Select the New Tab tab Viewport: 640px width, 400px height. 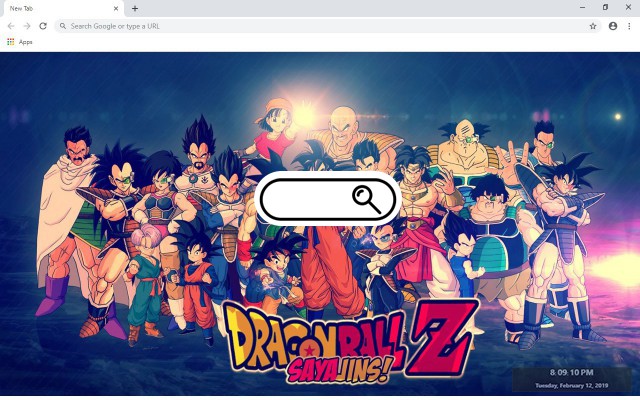tap(62, 9)
